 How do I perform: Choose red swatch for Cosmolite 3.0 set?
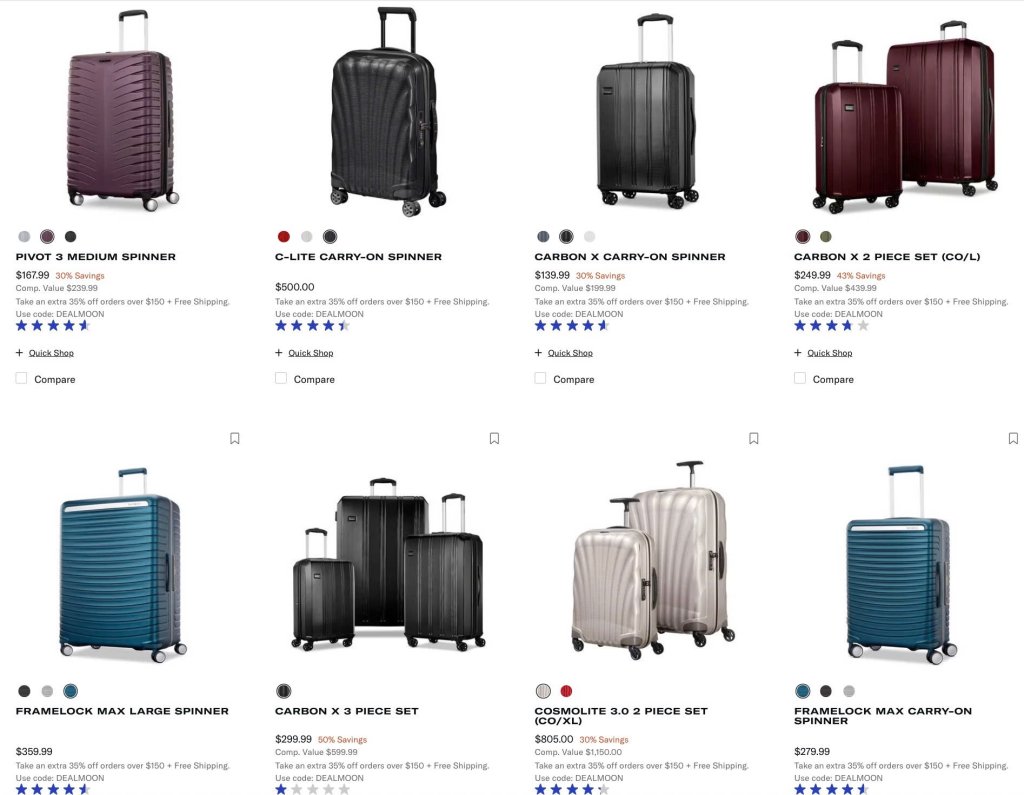tap(566, 691)
